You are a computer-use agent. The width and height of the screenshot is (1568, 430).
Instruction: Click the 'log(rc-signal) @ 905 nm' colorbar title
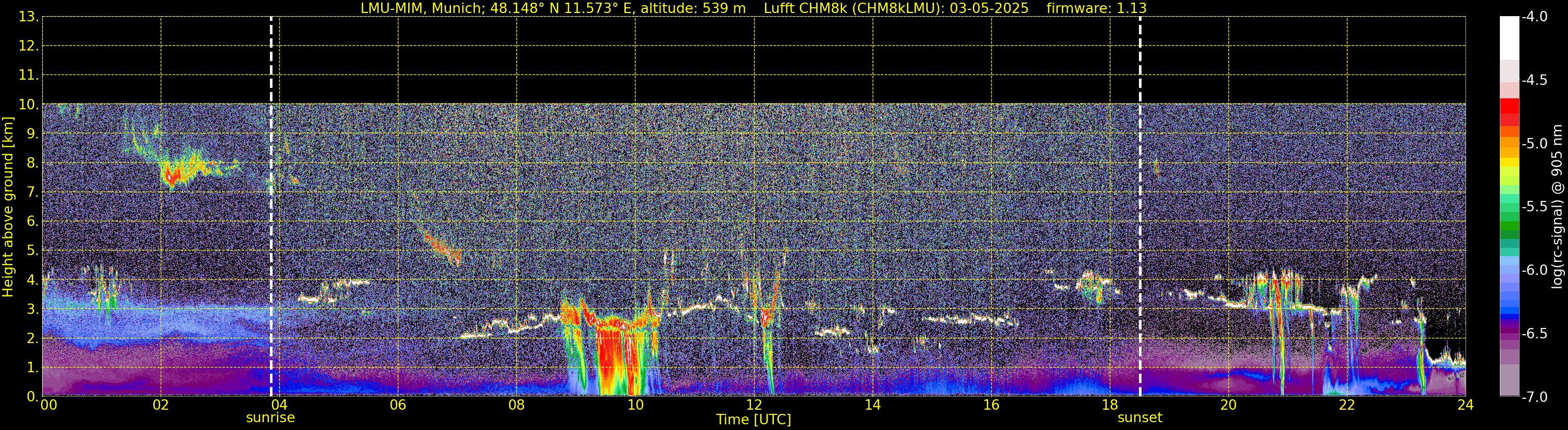click(x=1557, y=207)
